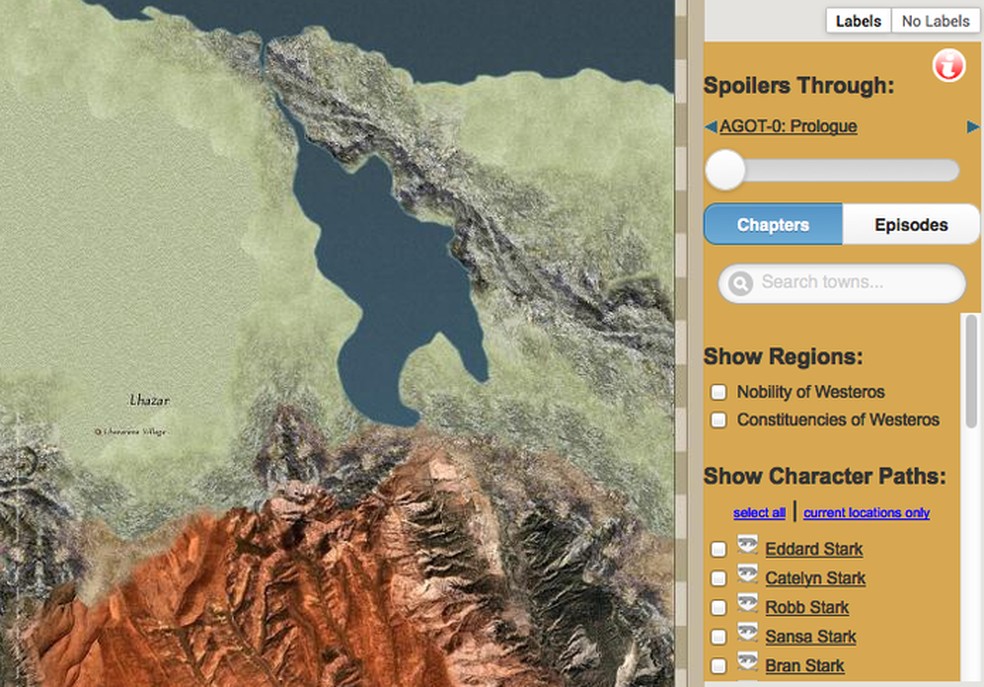Enable Catelyn Stark's path checkbox
This screenshot has width=984, height=687.
click(718, 578)
